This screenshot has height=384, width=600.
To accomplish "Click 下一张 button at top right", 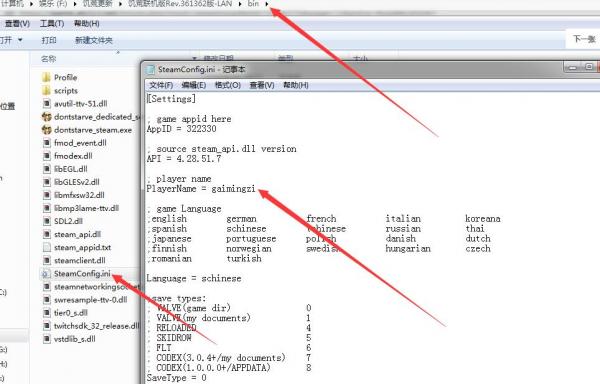I will [x=584, y=39].
